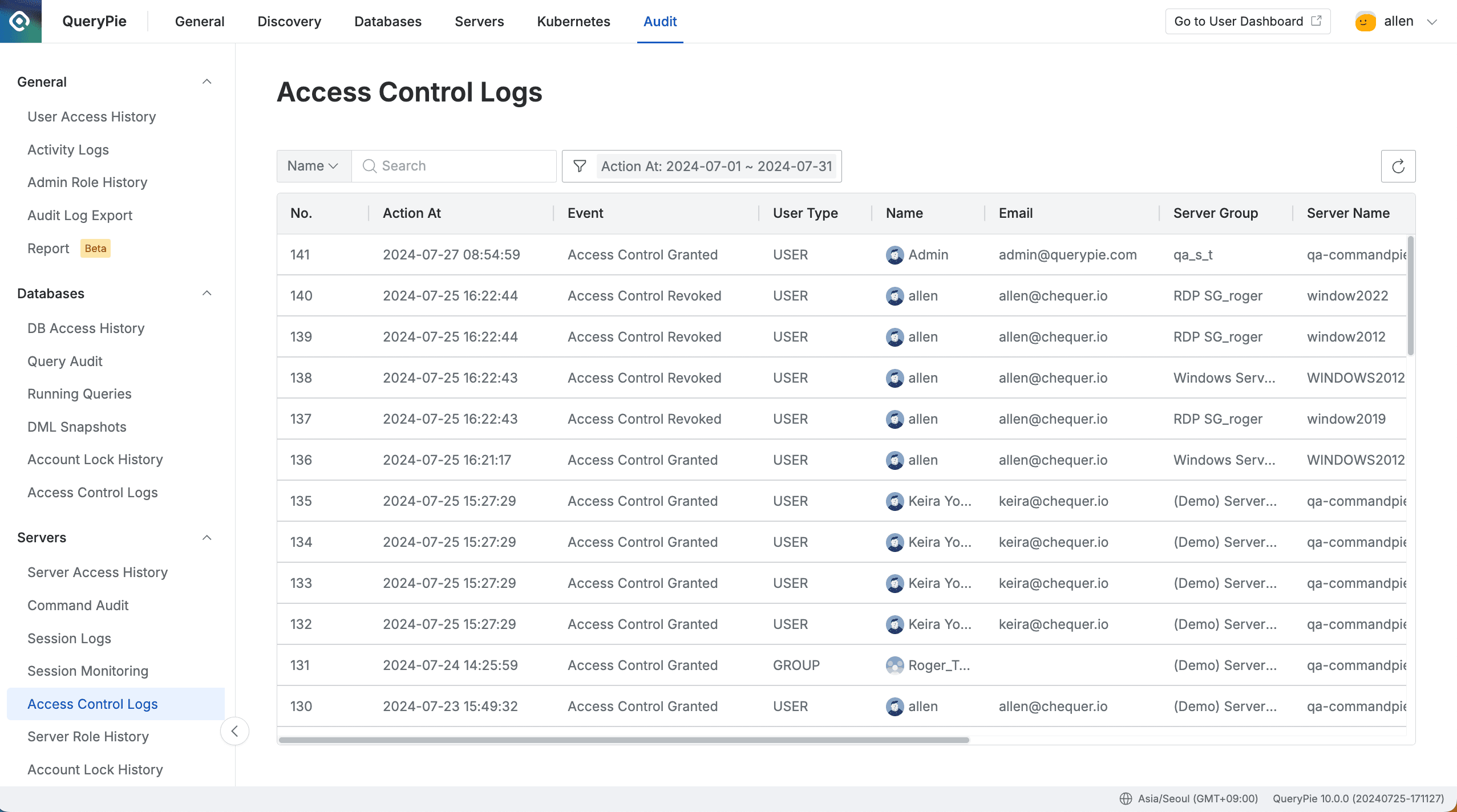Click the globe icon in the status bar

[x=1125, y=798]
